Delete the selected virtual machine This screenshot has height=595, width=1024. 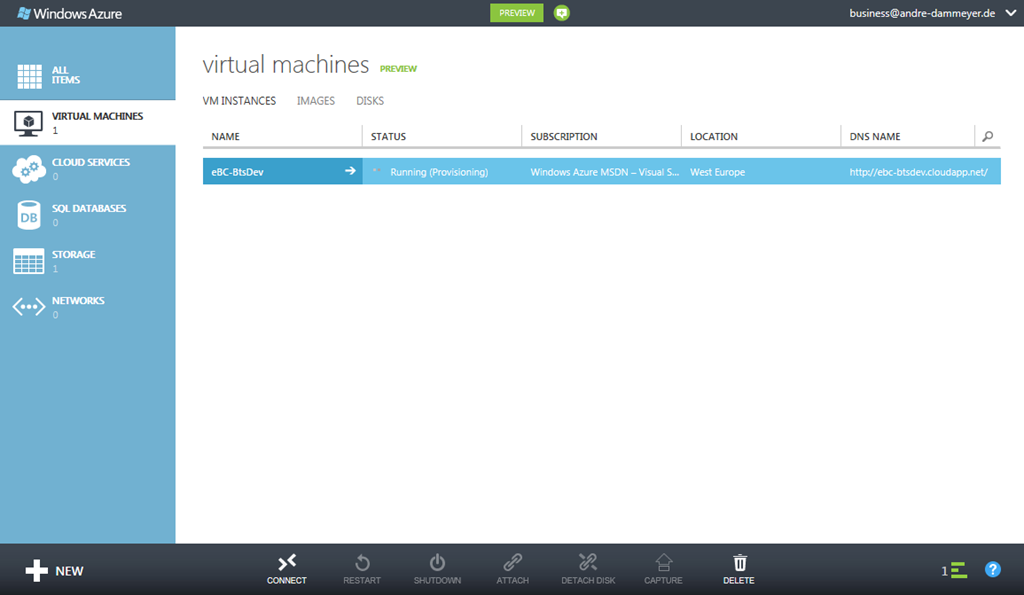(x=739, y=569)
